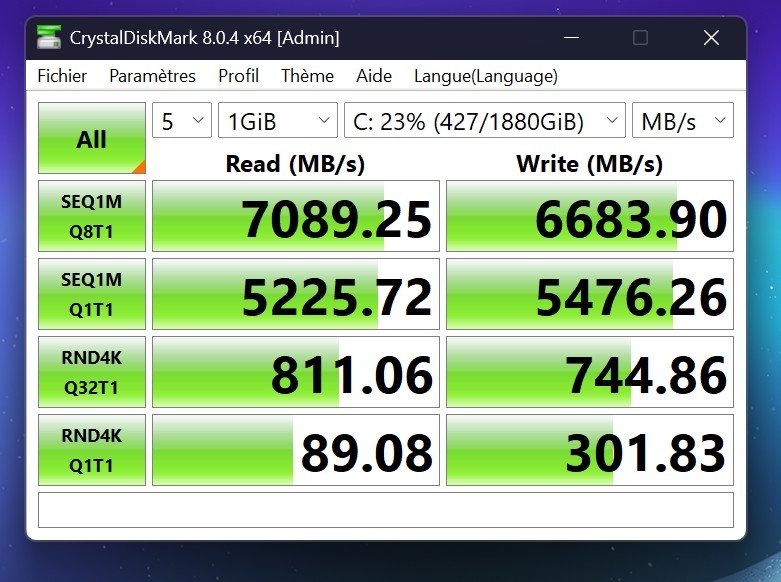Expand the test count dropdown showing 5
Viewport: 781px width, 582px height.
[x=182, y=120]
